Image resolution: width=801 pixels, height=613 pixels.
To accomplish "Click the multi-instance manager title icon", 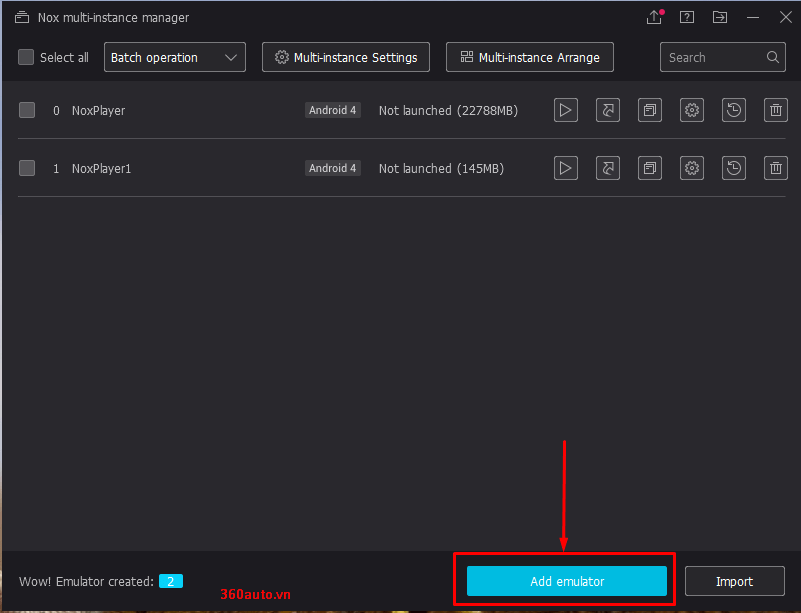I will coord(21,17).
